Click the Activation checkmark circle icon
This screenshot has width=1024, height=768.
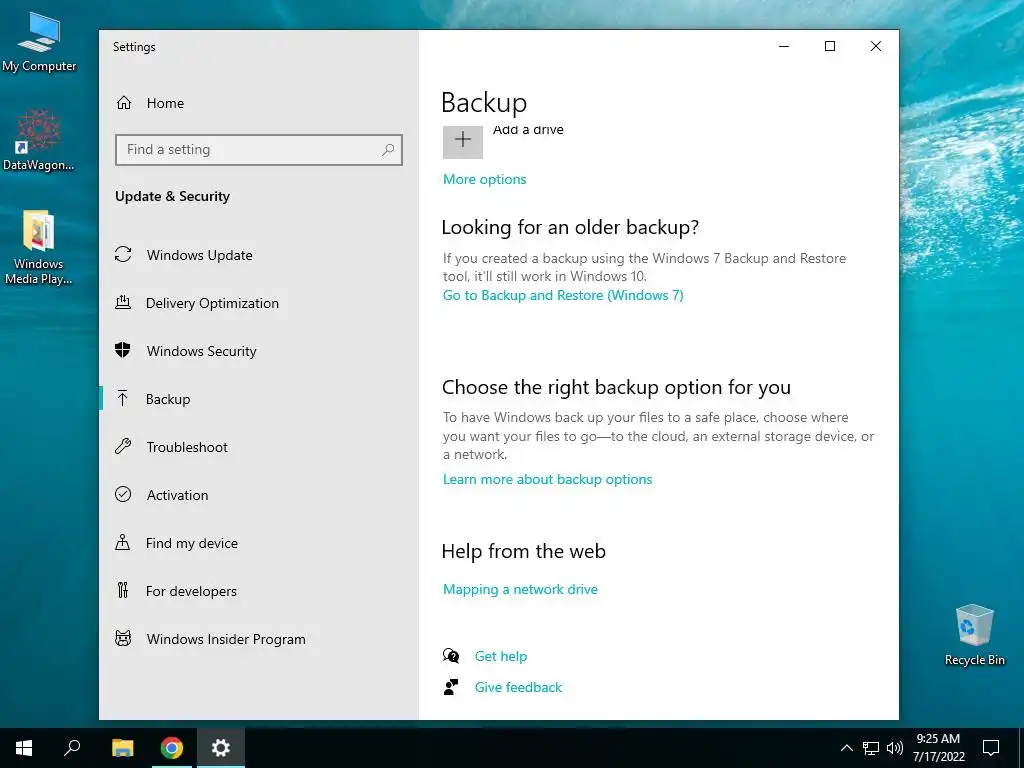(123, 494)
